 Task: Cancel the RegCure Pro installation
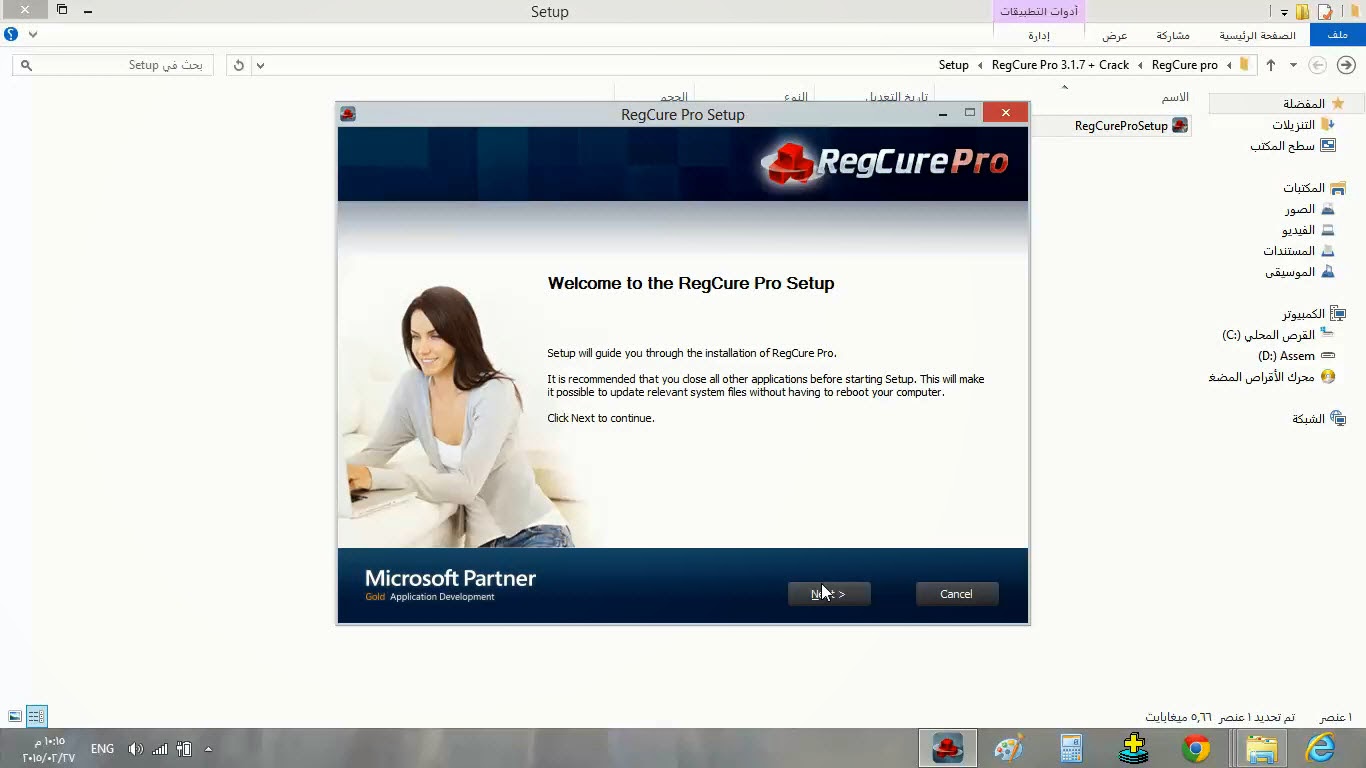(x=956, y=594)
